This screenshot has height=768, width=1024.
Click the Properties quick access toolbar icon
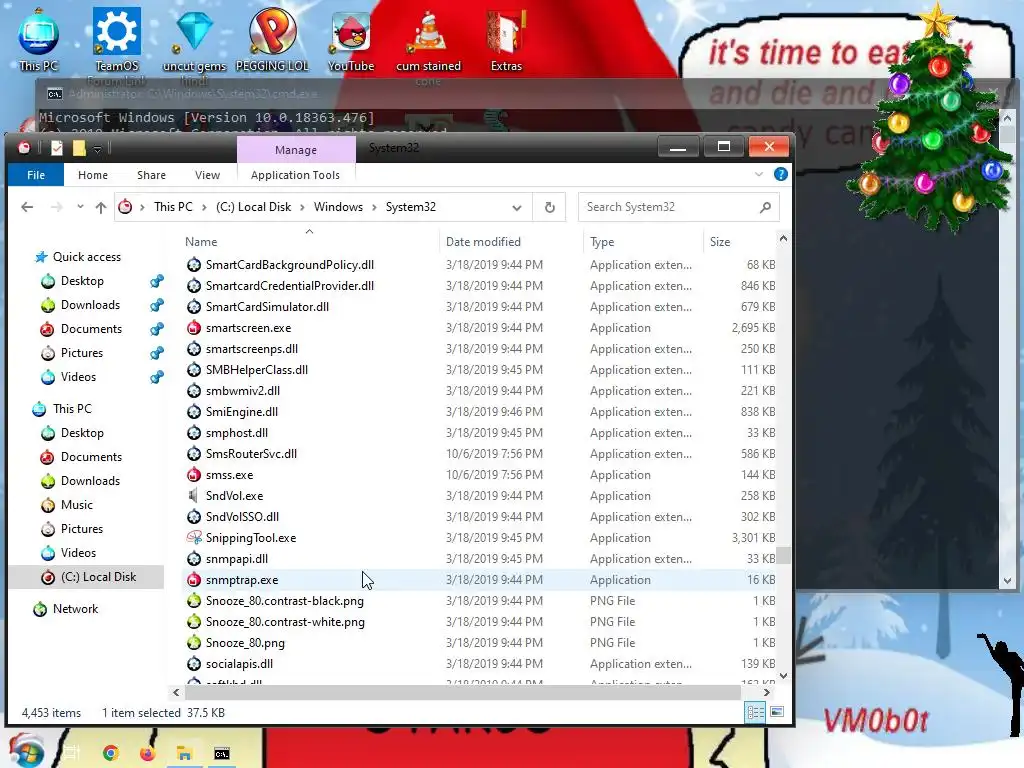click(x=57, y=148)
